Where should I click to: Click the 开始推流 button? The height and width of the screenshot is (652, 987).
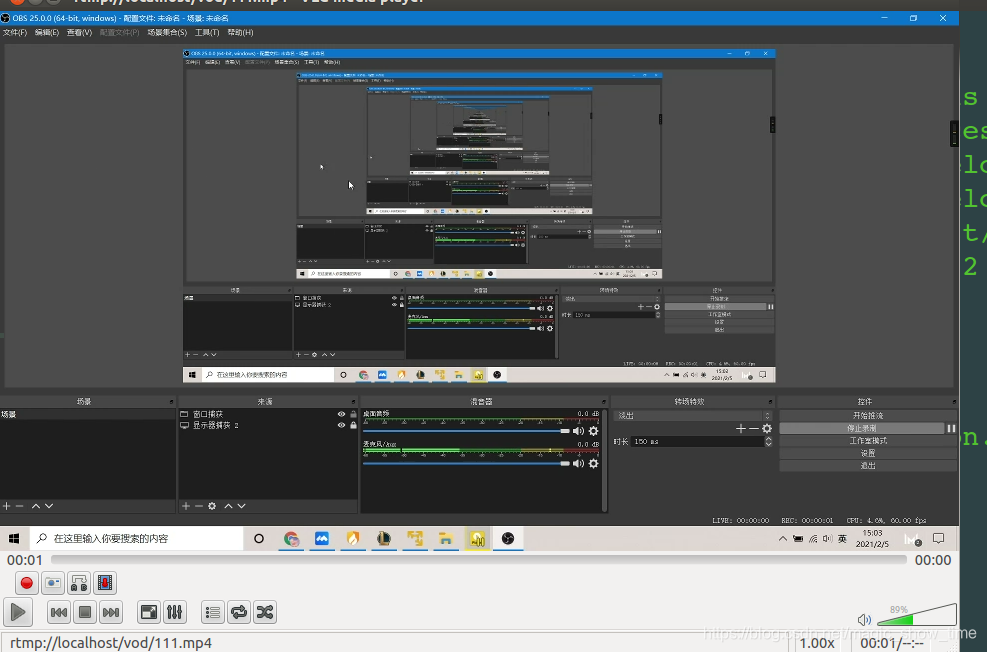coord(868,416)
